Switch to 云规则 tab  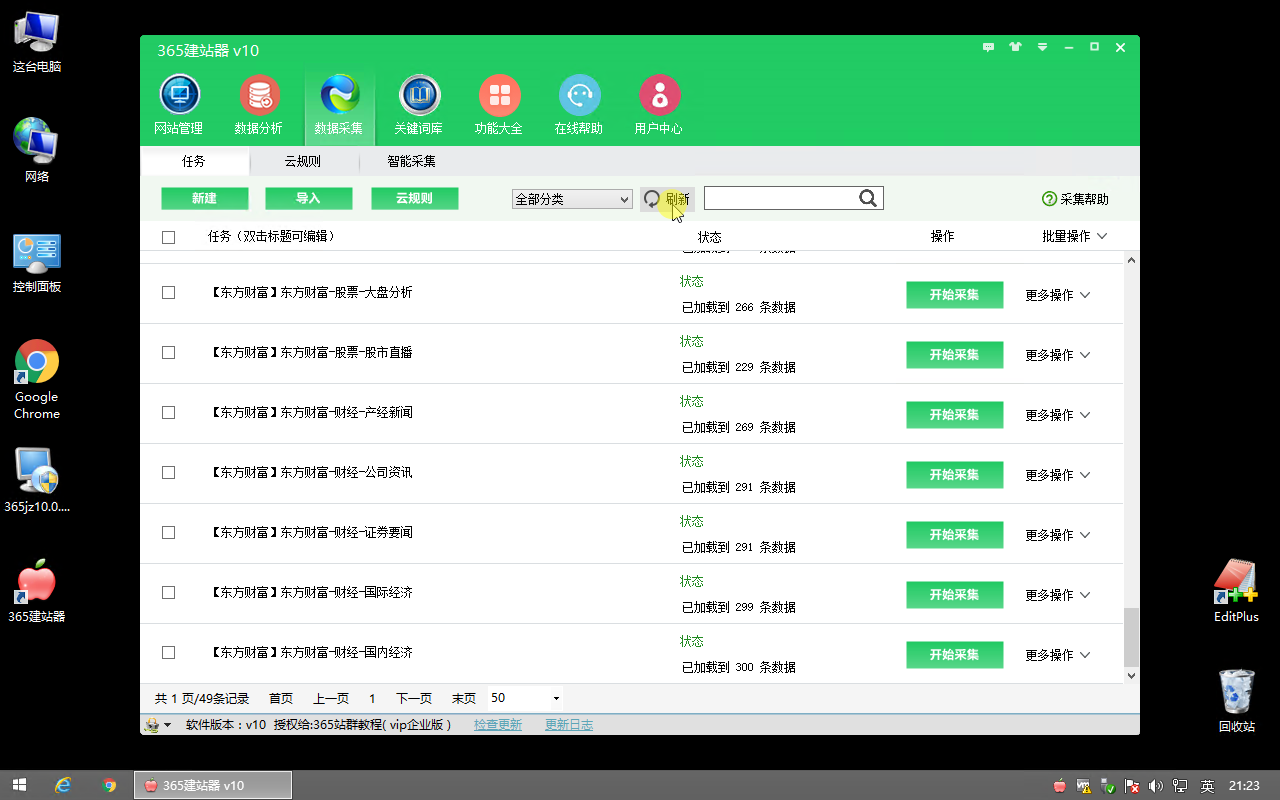(302, 161)
